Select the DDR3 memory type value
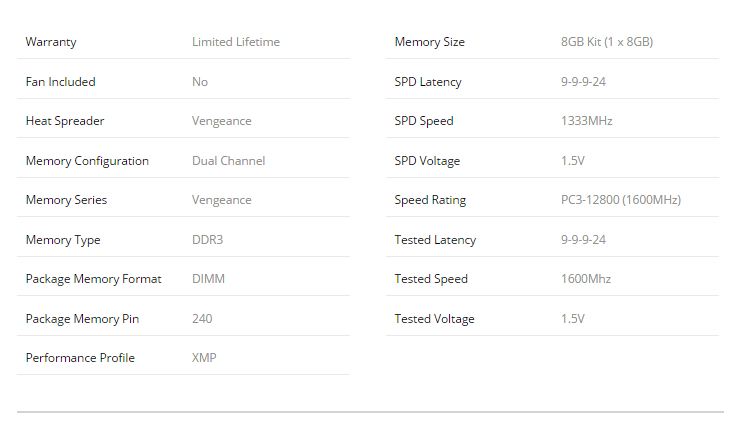This screenshot has height=426, width=736. (x=207, y=240)
